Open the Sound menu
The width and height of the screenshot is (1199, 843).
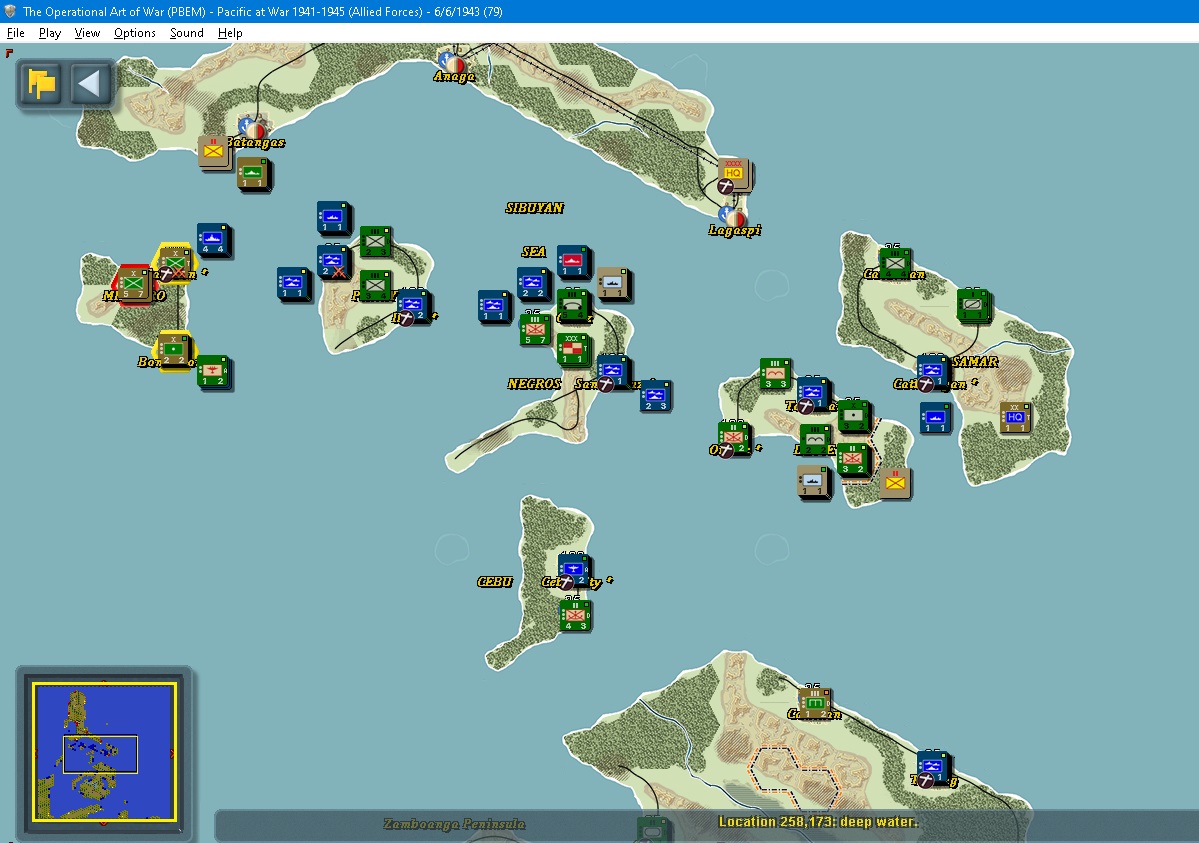point(187,33)
